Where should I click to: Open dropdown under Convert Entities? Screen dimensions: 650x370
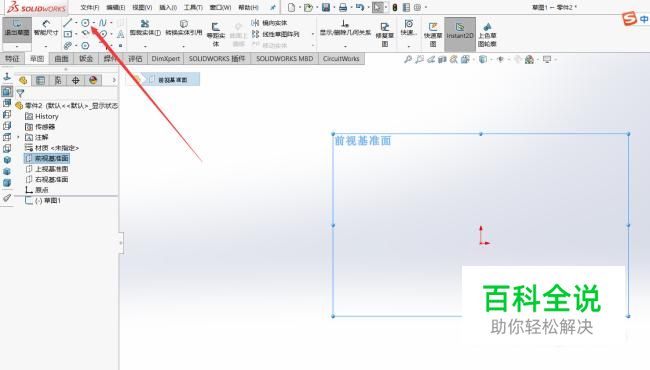point(184,46)
